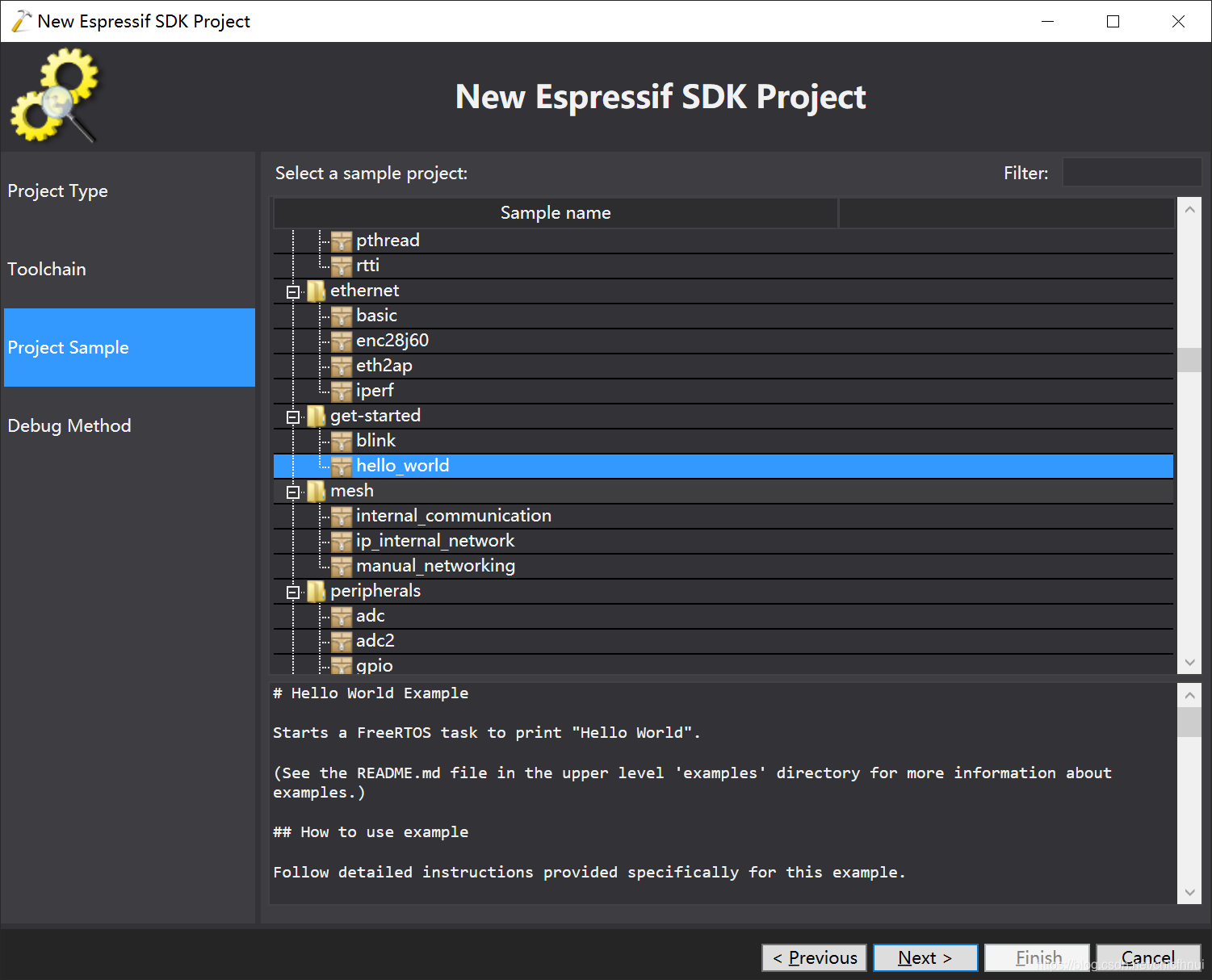Click the folder icon beside ethernet
This screenshot has width=1212, height=980.
point(316,291)
